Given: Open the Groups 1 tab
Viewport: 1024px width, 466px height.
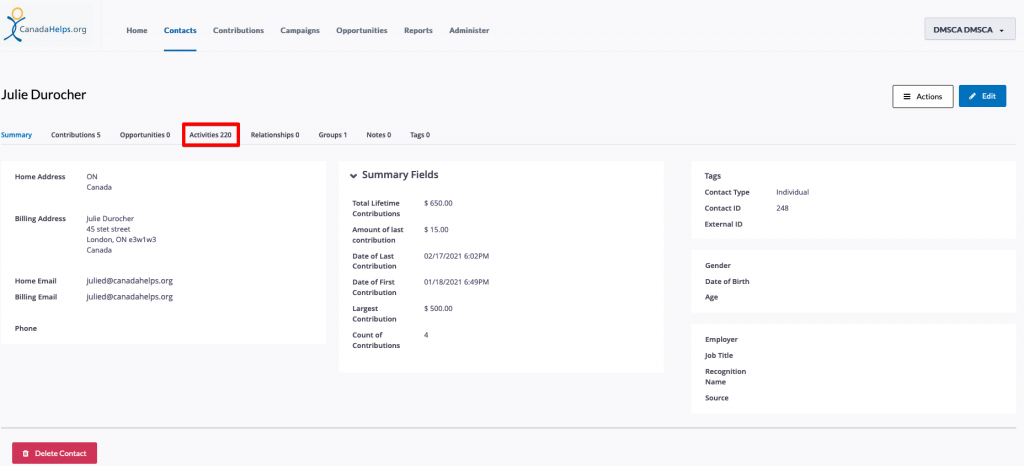Looking at the screenshot, I should pos(332,135).
